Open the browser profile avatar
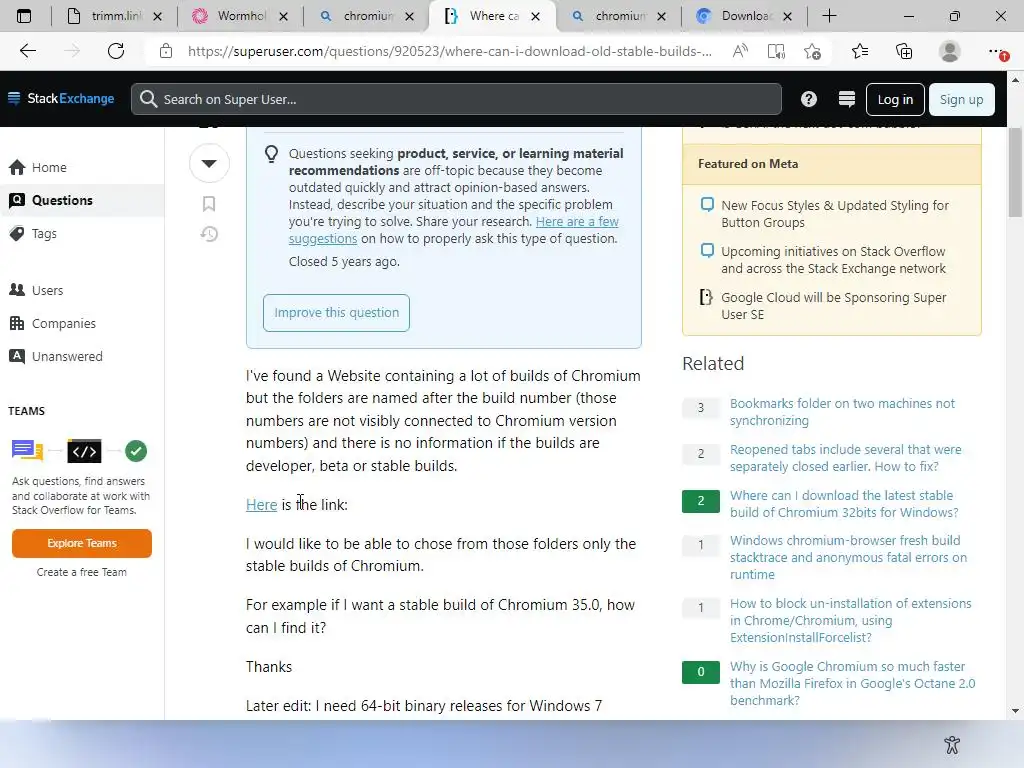 950,51
